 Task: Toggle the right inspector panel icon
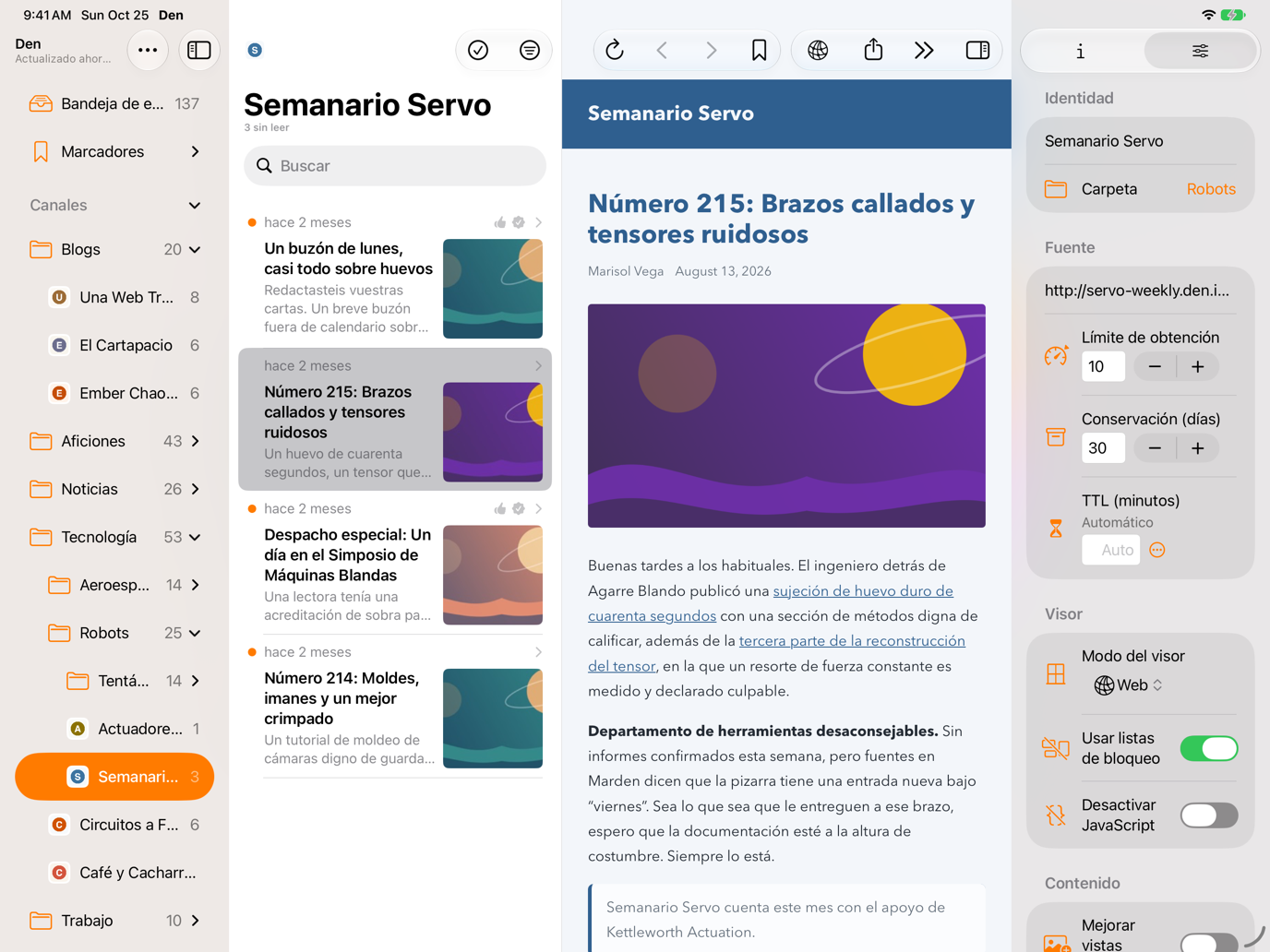coord(977,51)
